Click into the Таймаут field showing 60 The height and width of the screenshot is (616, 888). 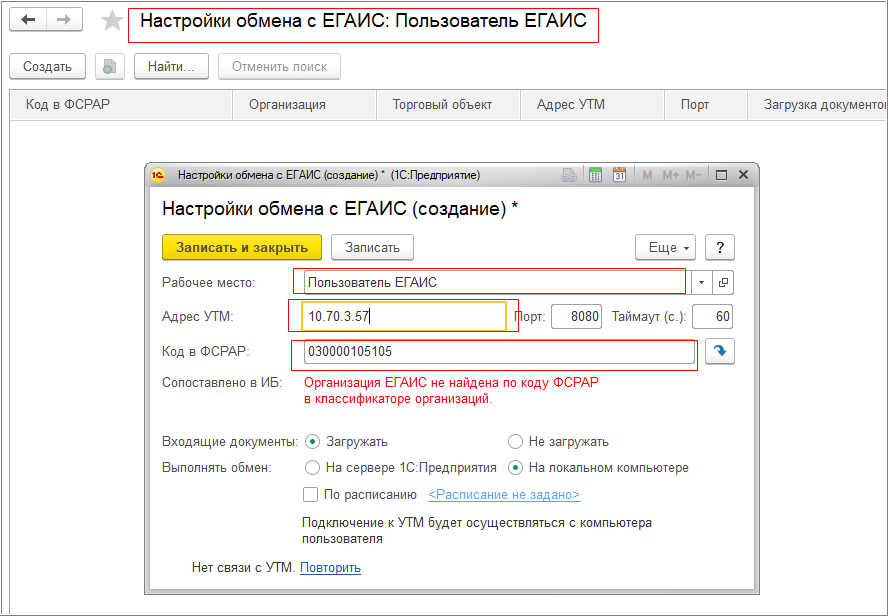point(712,316)
